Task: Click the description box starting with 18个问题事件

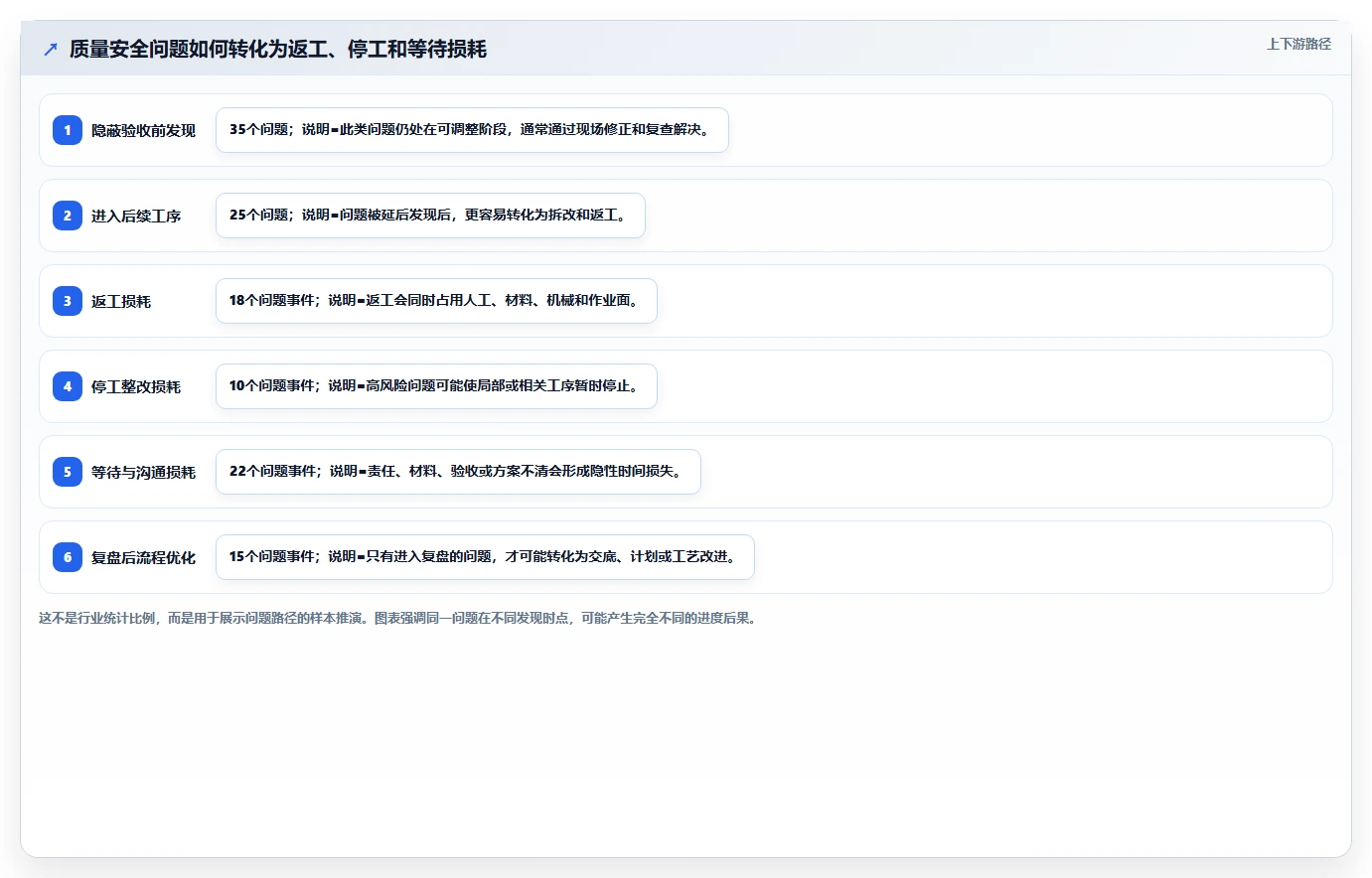Action: [436, 301]
